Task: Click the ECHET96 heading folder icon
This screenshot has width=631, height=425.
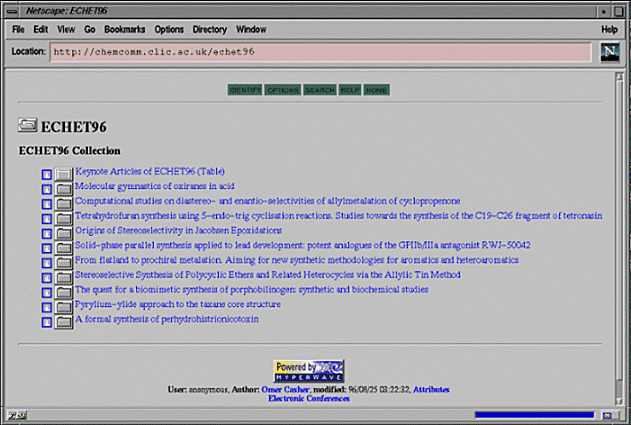Action: point(27,127)
